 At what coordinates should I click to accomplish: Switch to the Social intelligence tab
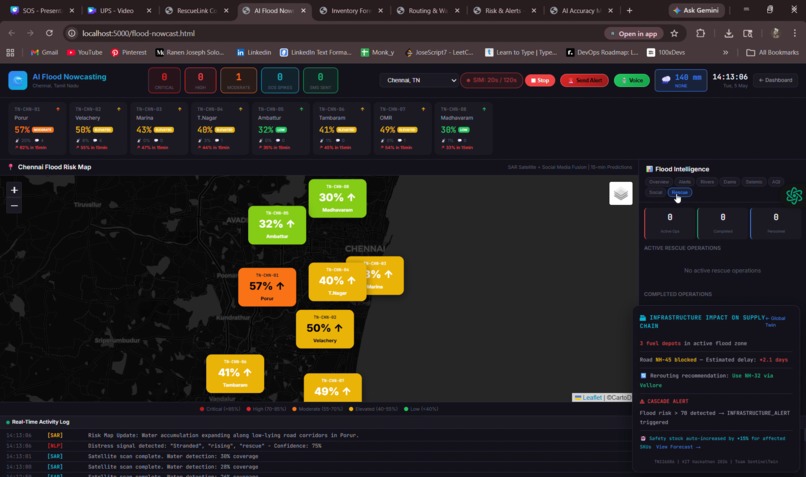coord(655,192)
